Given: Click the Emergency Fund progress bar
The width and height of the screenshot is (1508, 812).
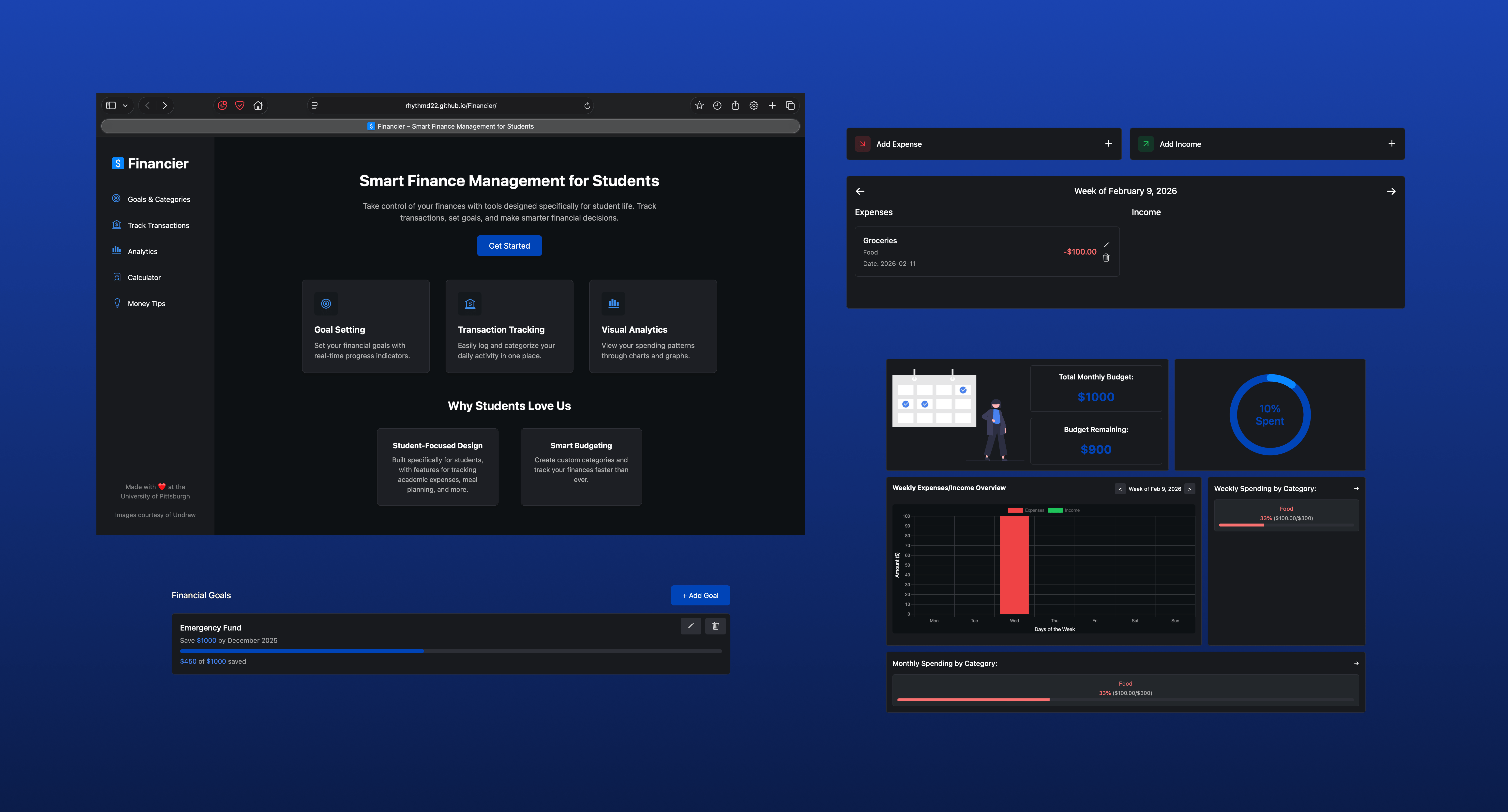Looking at the screenshot, I should (x=451, y=651).
